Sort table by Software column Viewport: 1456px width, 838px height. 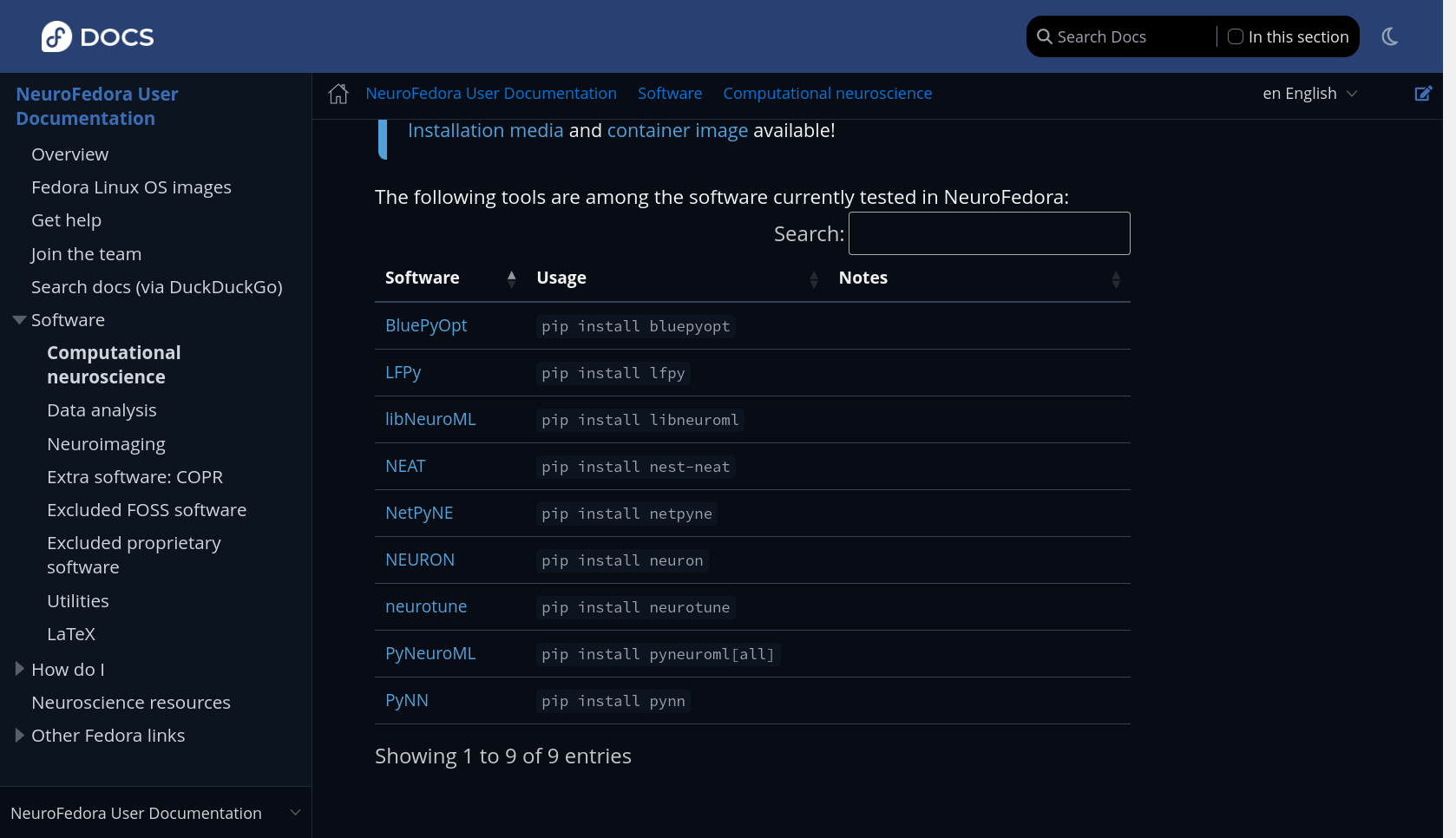(x=450, y=278)
